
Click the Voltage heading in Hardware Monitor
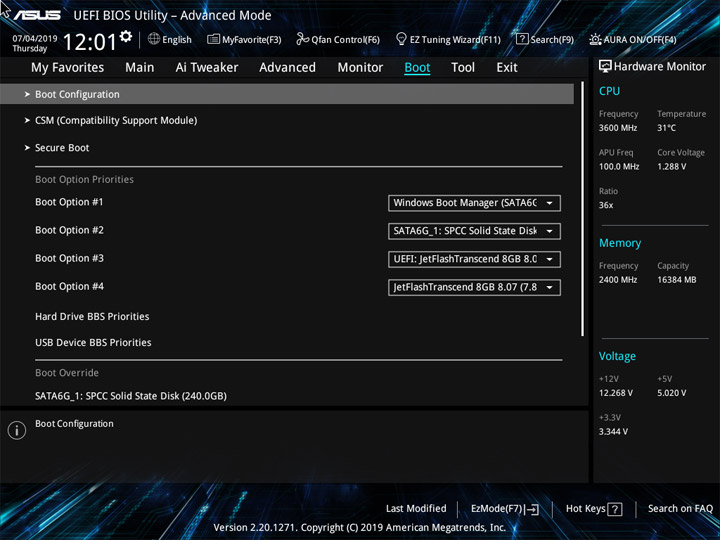tap(617, 356)
